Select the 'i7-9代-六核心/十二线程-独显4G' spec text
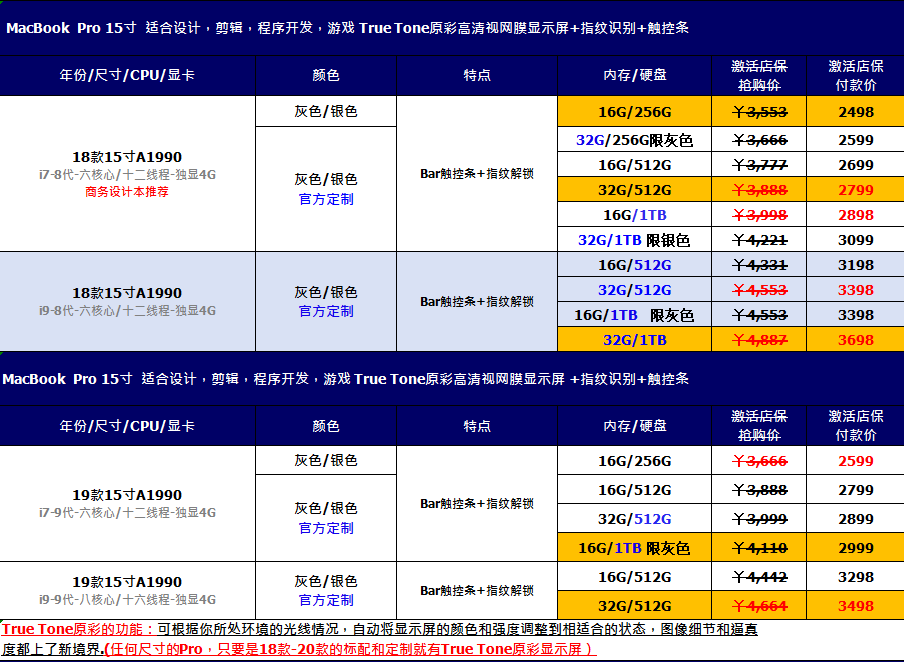This screenshot has width=904, height=662. coord(127,513)
